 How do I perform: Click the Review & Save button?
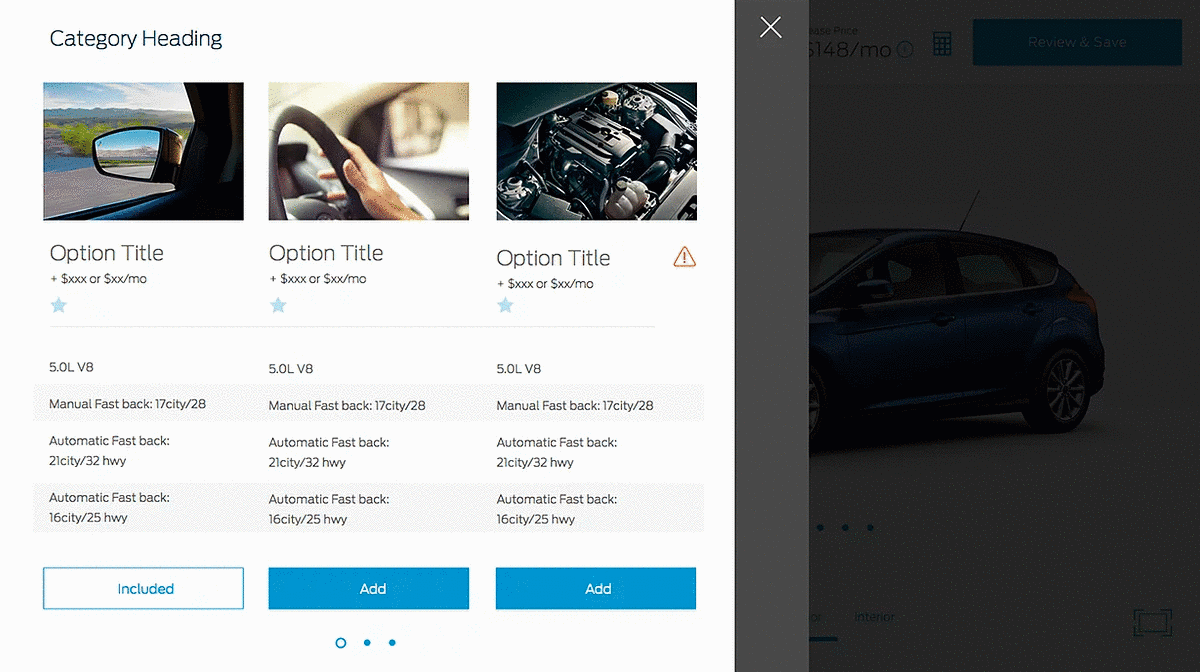pos(1077,42)
